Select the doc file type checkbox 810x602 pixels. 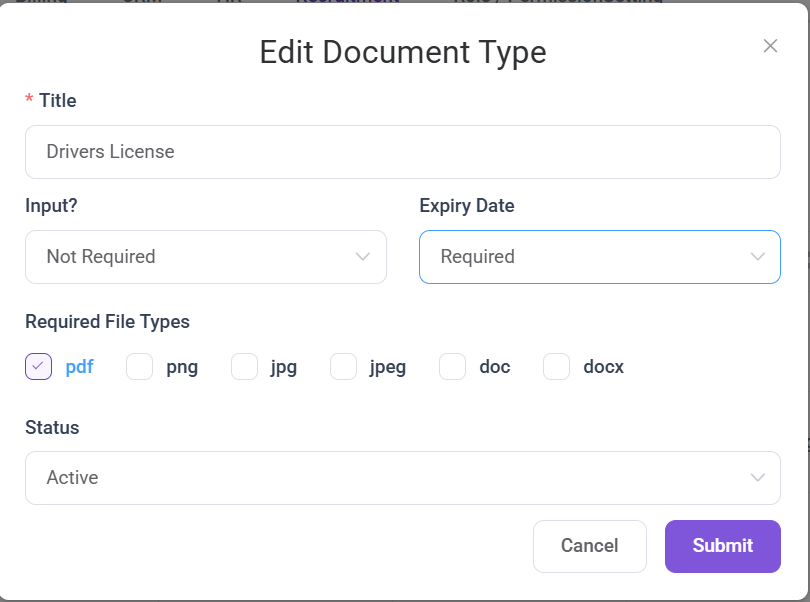pyautogui.click(x=453, y=367)
